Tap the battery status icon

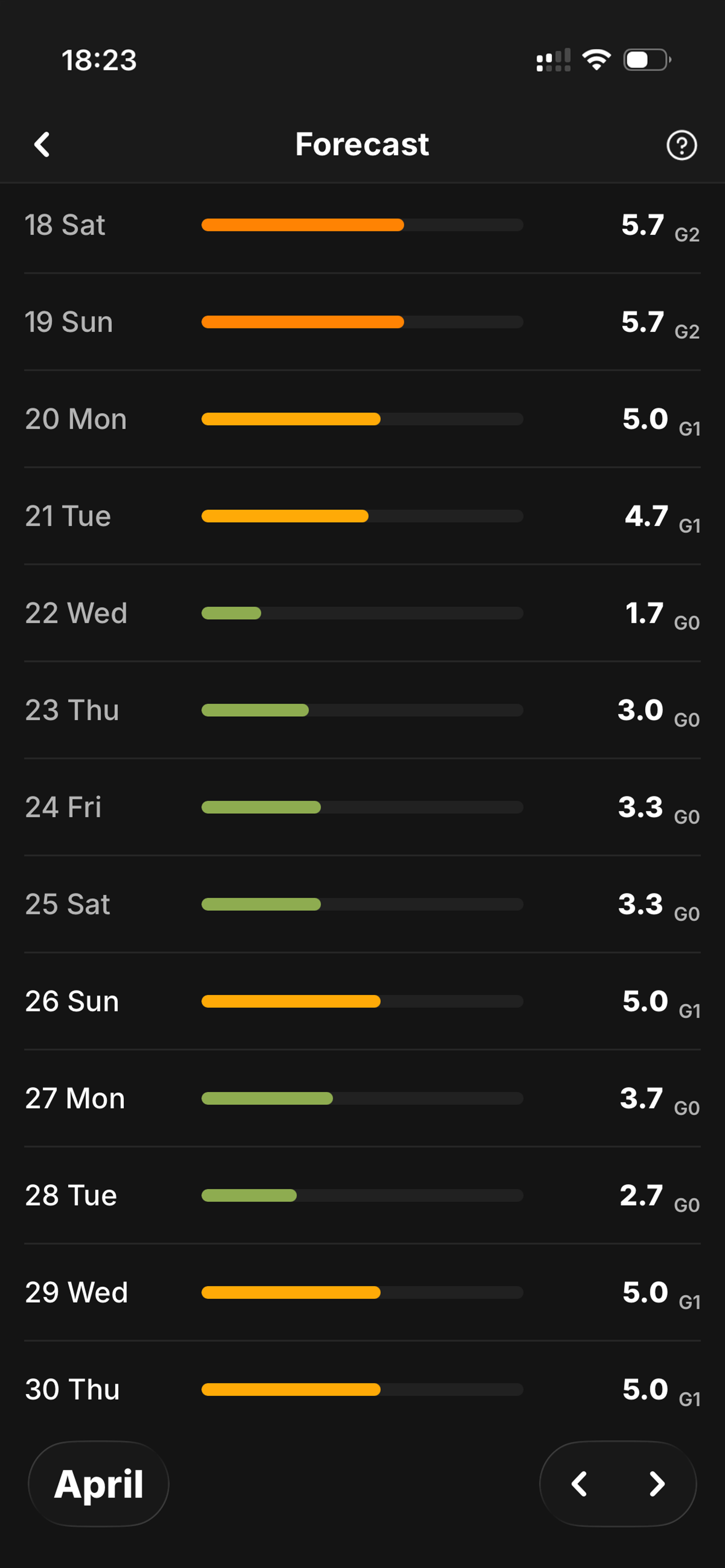click(647, 60)
